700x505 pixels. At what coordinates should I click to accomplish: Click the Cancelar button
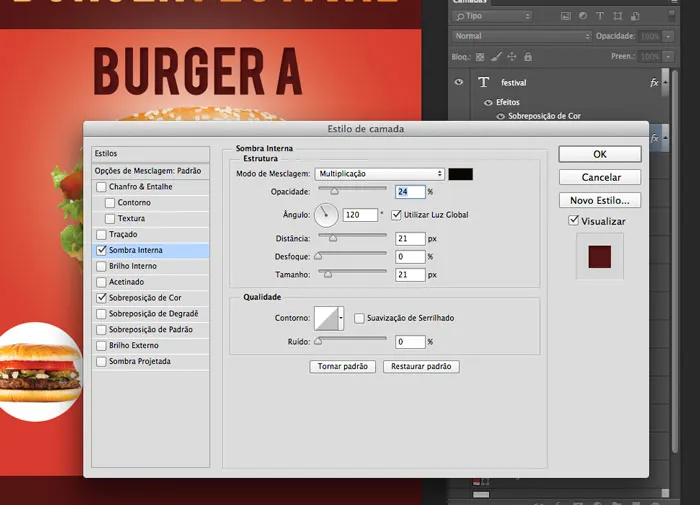[600, 177]
